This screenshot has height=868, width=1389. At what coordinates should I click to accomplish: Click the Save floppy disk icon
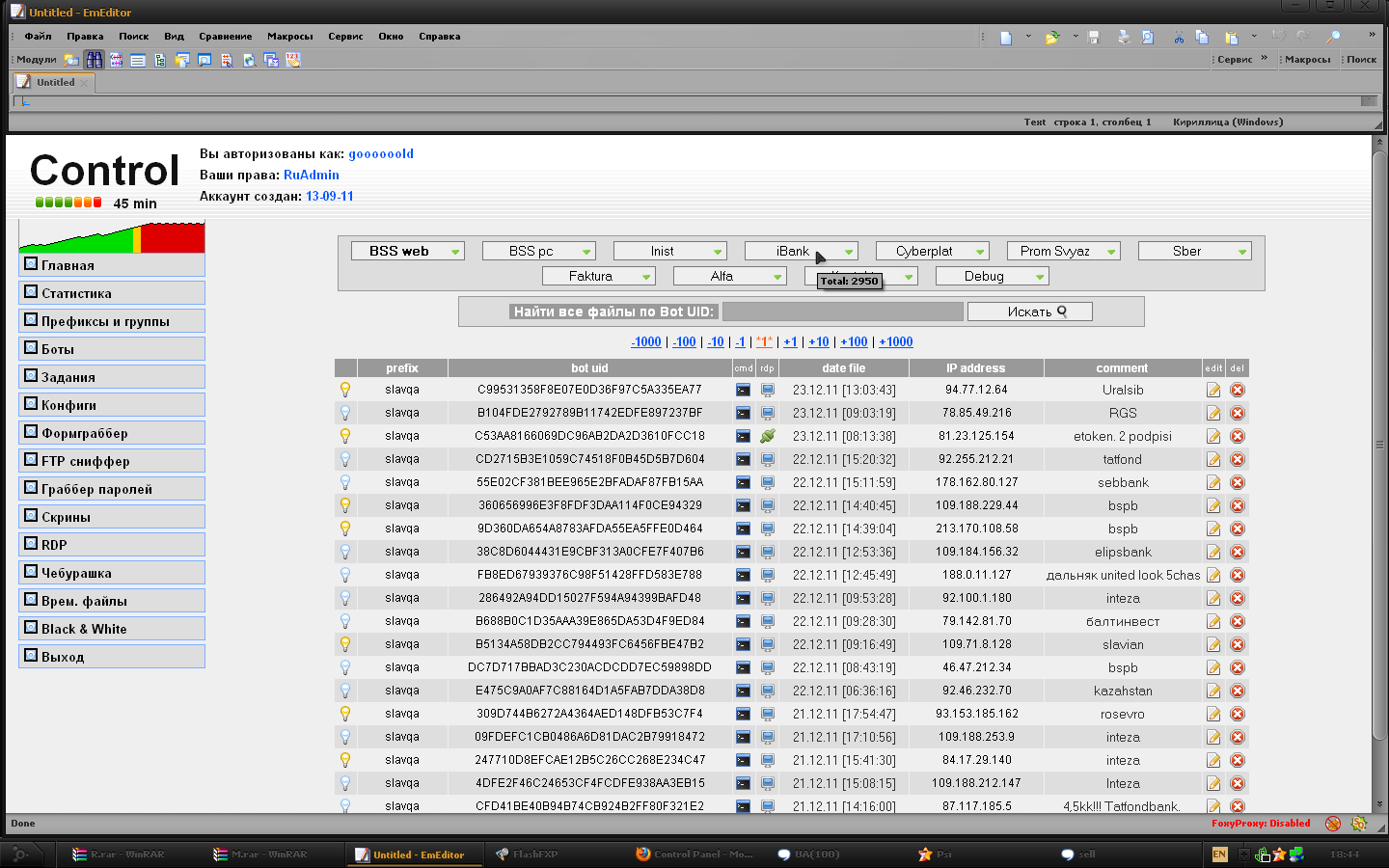(1094, 38)
